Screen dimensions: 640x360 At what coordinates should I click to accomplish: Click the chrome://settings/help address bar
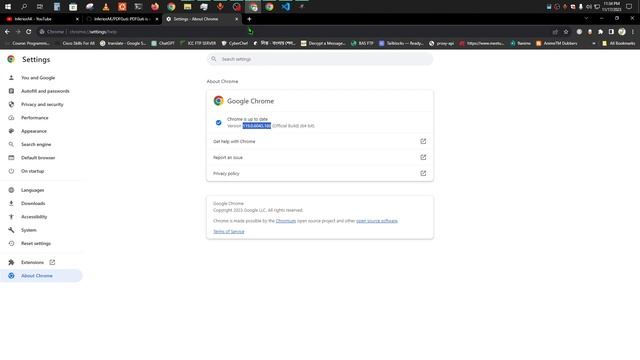click(x=294, y=31)
